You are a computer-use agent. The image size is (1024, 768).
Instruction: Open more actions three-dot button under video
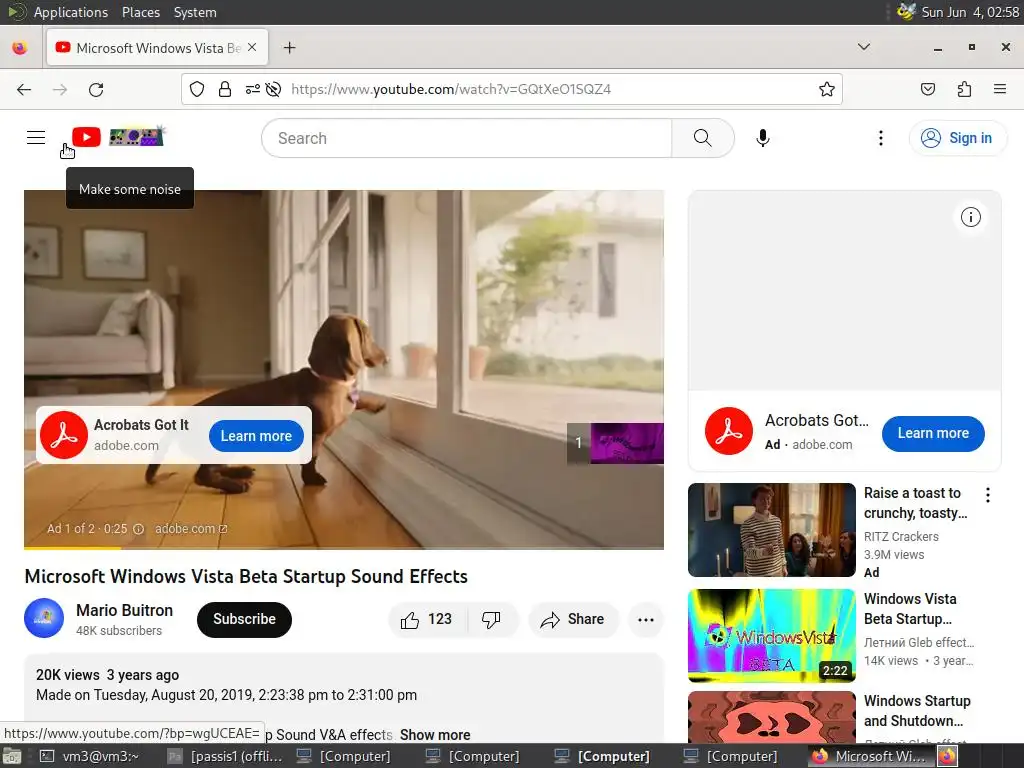[x=646, y=620]
